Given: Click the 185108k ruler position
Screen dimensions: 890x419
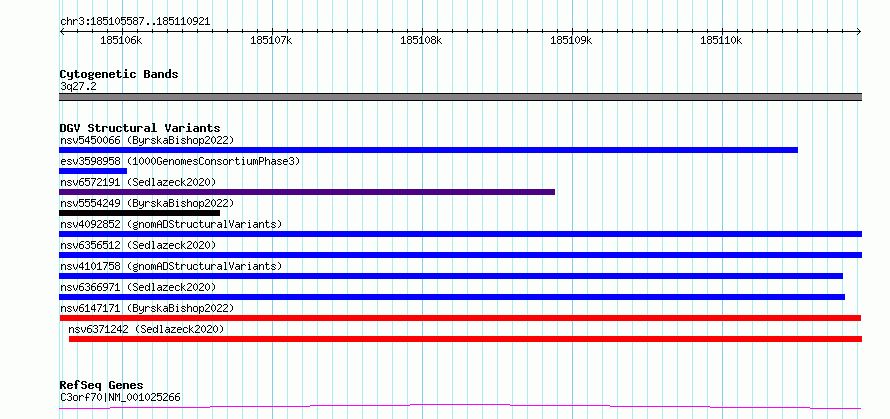Looking at the screenshot, I should [421, 40].
